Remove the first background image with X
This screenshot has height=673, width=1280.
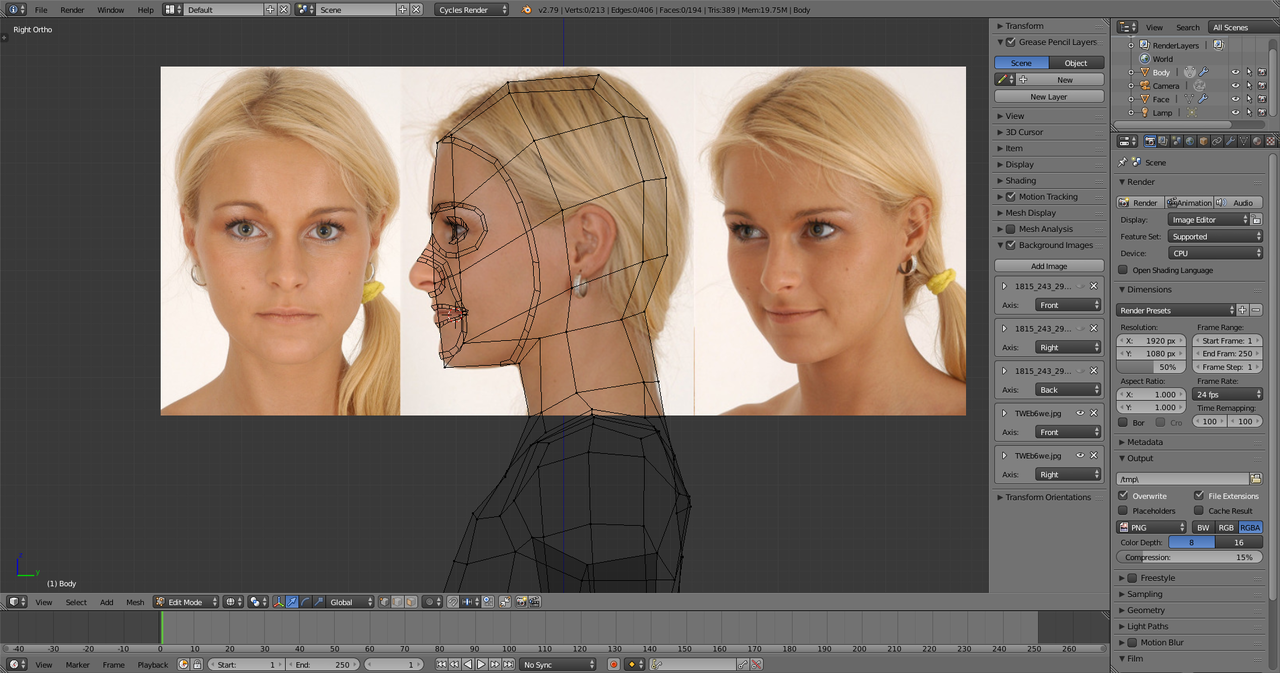click(1094, 286)
